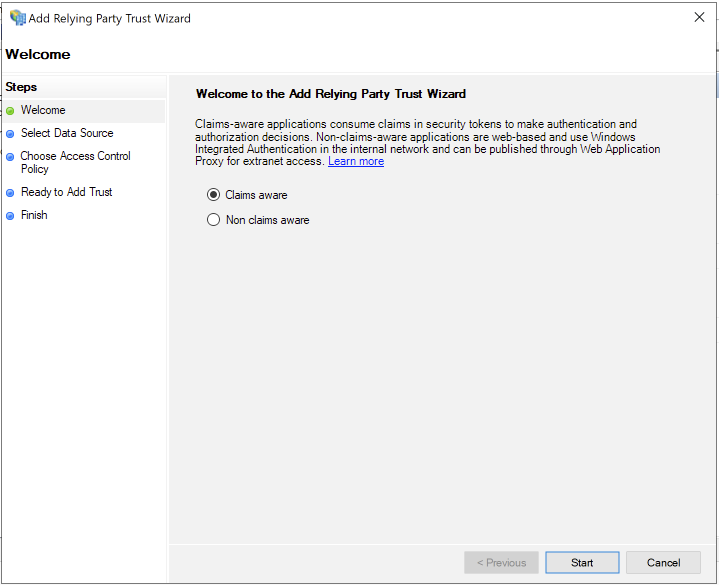This screenshot has height=585, width=719.
Task: Click the green bullet beside the Welcome step
Action: 10,111
